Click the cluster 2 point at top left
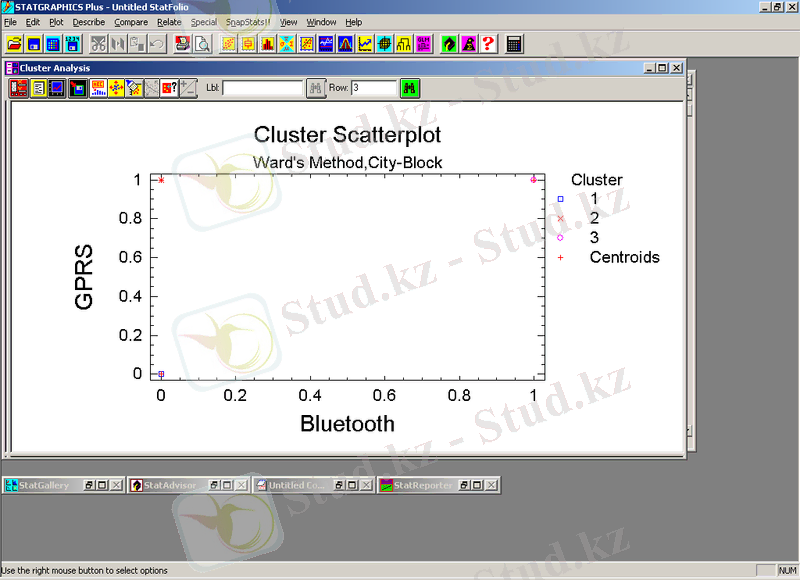 pyautogui.click(x=161, y=180)
